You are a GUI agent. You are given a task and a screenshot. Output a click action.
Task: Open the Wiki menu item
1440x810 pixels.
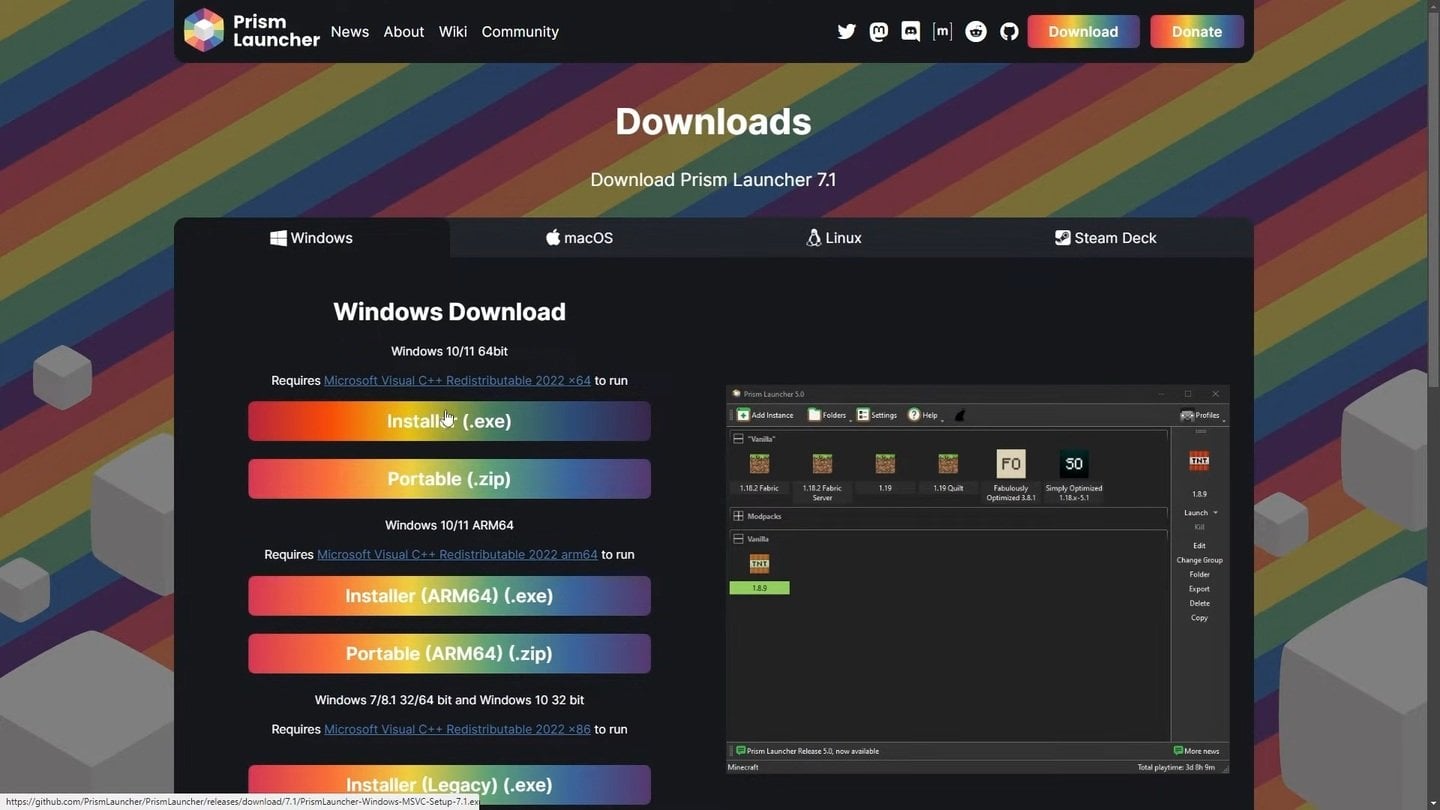(452, 32)
